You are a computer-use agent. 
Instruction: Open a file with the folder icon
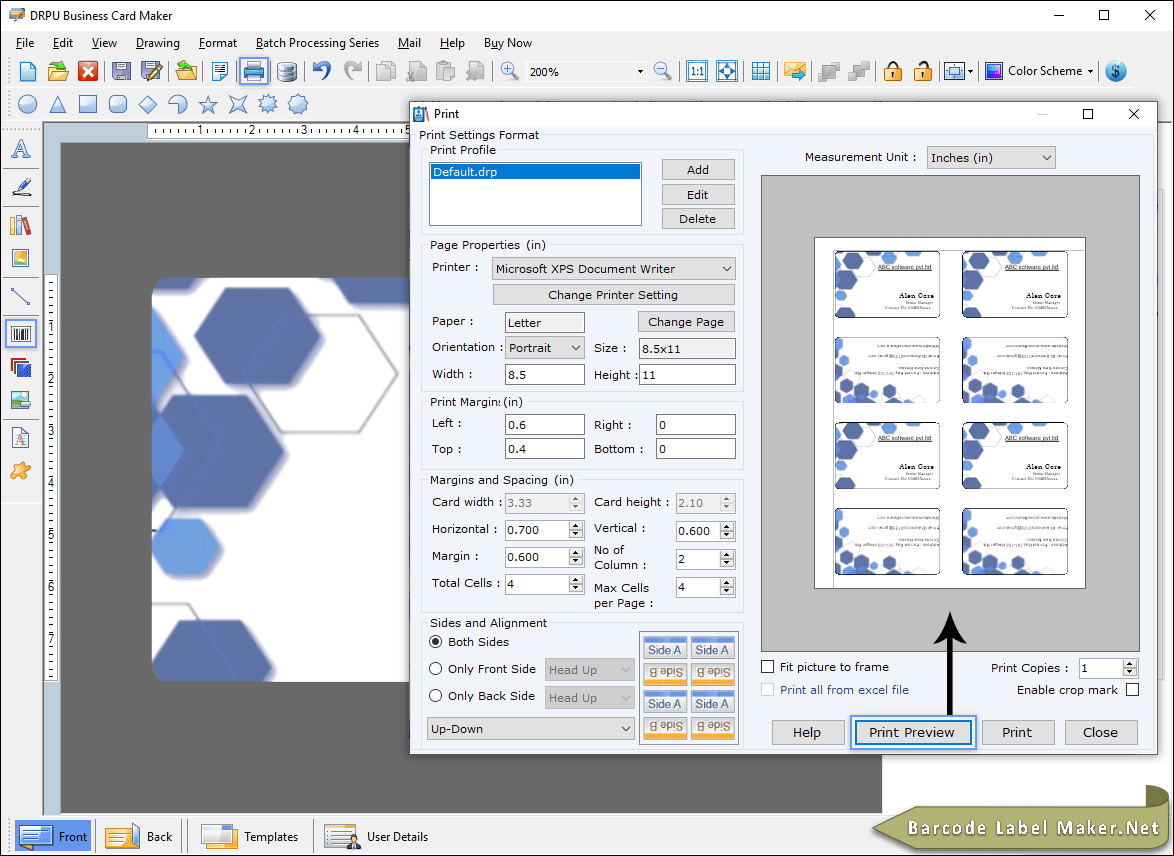(58, 71)
